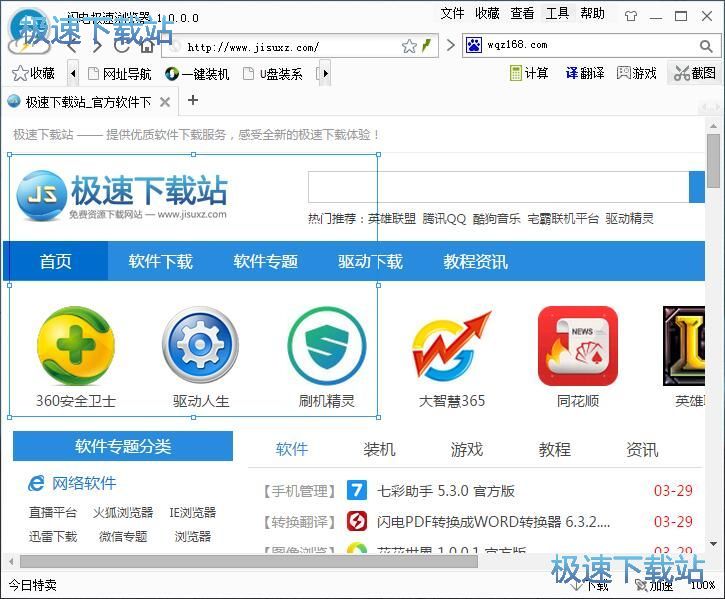Viewport: 725px width, 599px height.
Task: Click the green lightning speed mode icon
Action: (x=426, y=45)
